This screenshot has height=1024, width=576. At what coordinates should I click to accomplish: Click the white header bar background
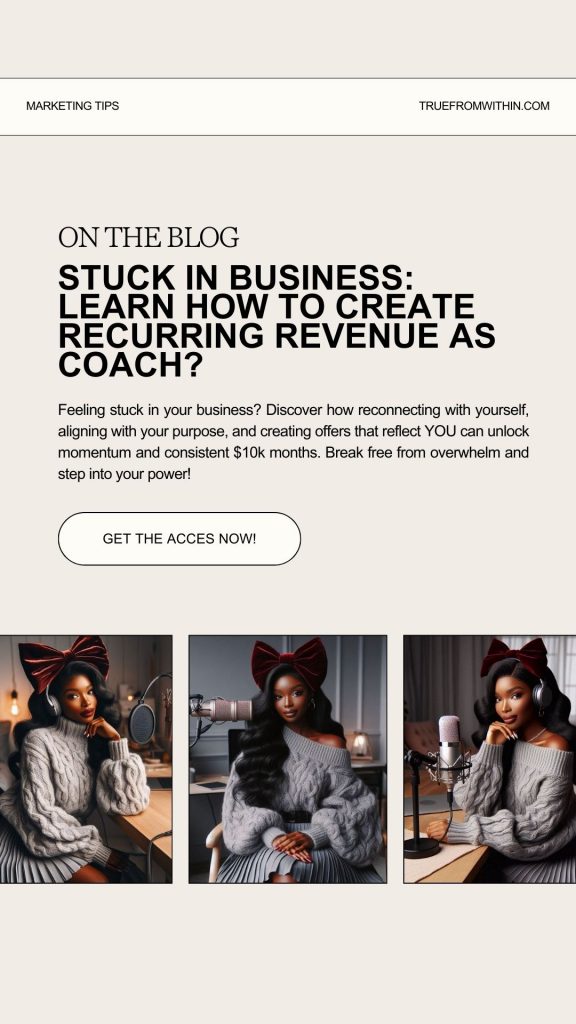tap(288, 107)
